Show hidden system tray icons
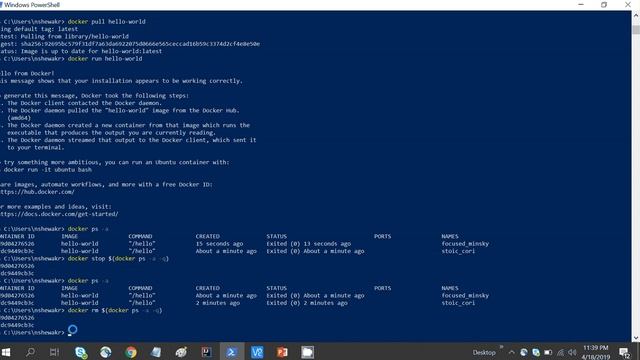Image resolution: width=640 pixels, height=360 pixels. pos(511,352)
